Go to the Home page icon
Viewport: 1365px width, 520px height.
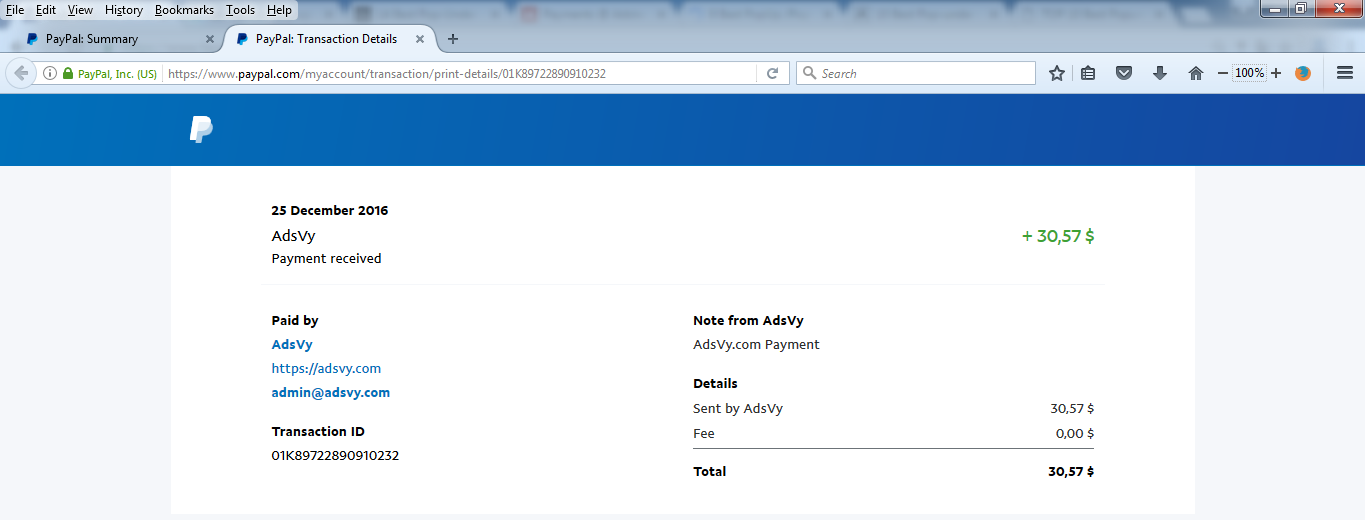[1195, 73]
